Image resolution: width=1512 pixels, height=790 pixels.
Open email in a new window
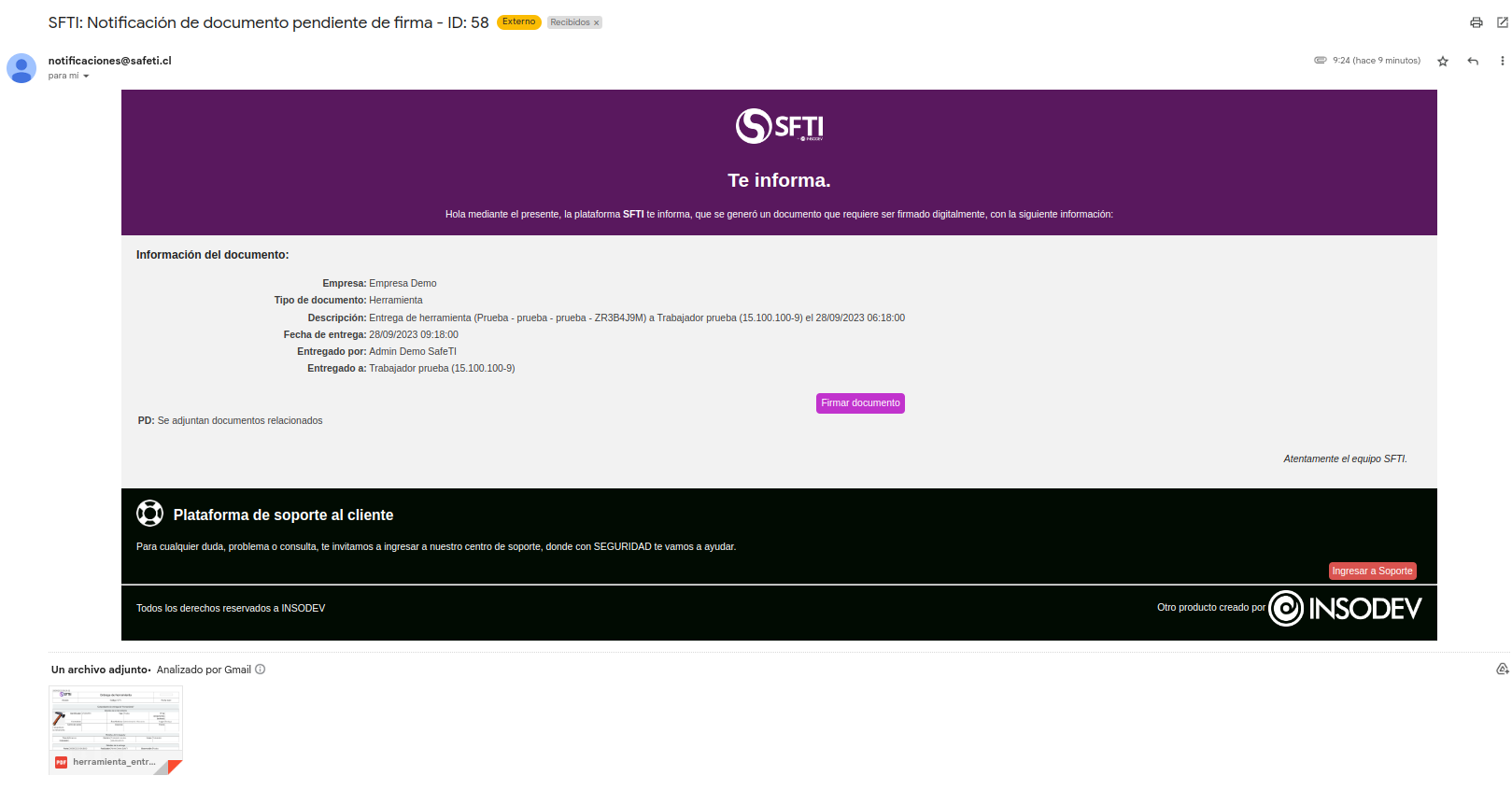pos(1503,22)
